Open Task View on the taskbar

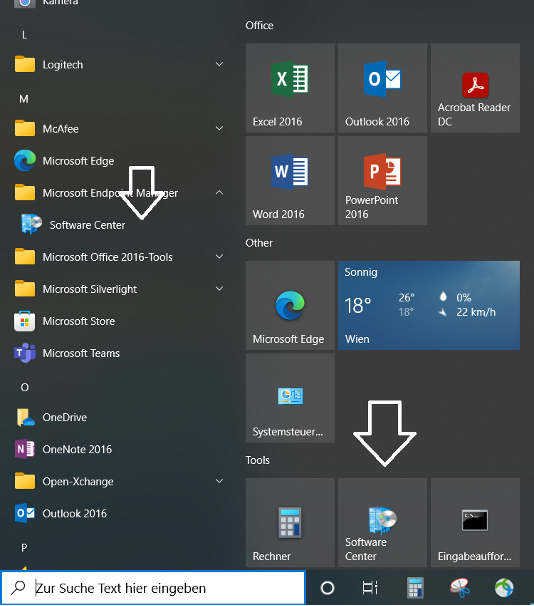click(370, 588)
